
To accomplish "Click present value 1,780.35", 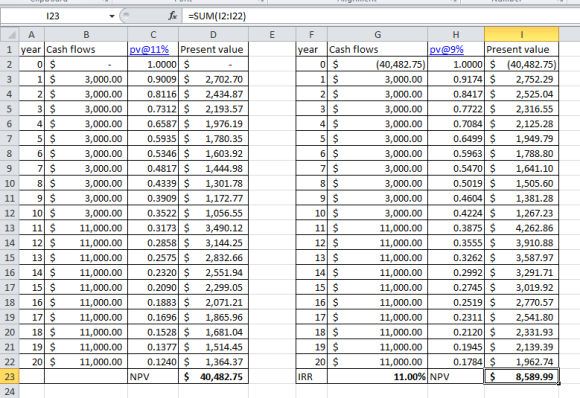I will [x=213, y=139].
